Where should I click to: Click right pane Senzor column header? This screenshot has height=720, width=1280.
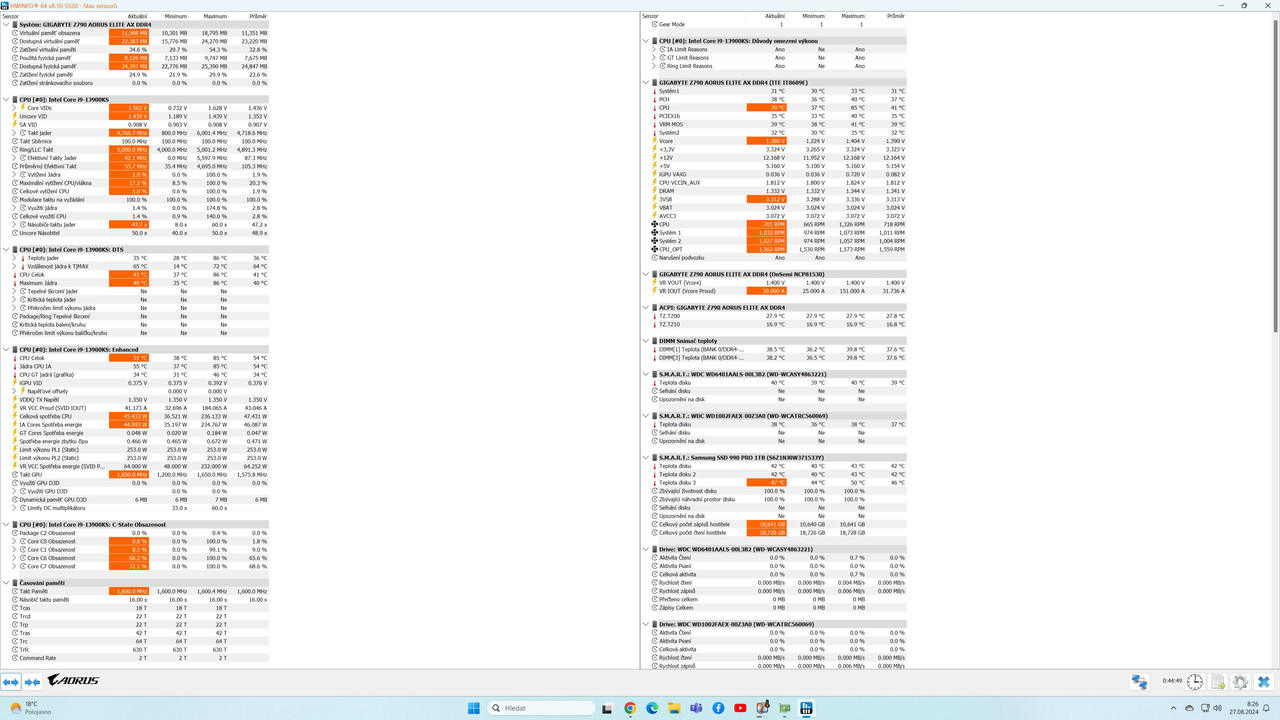point(650,16)
